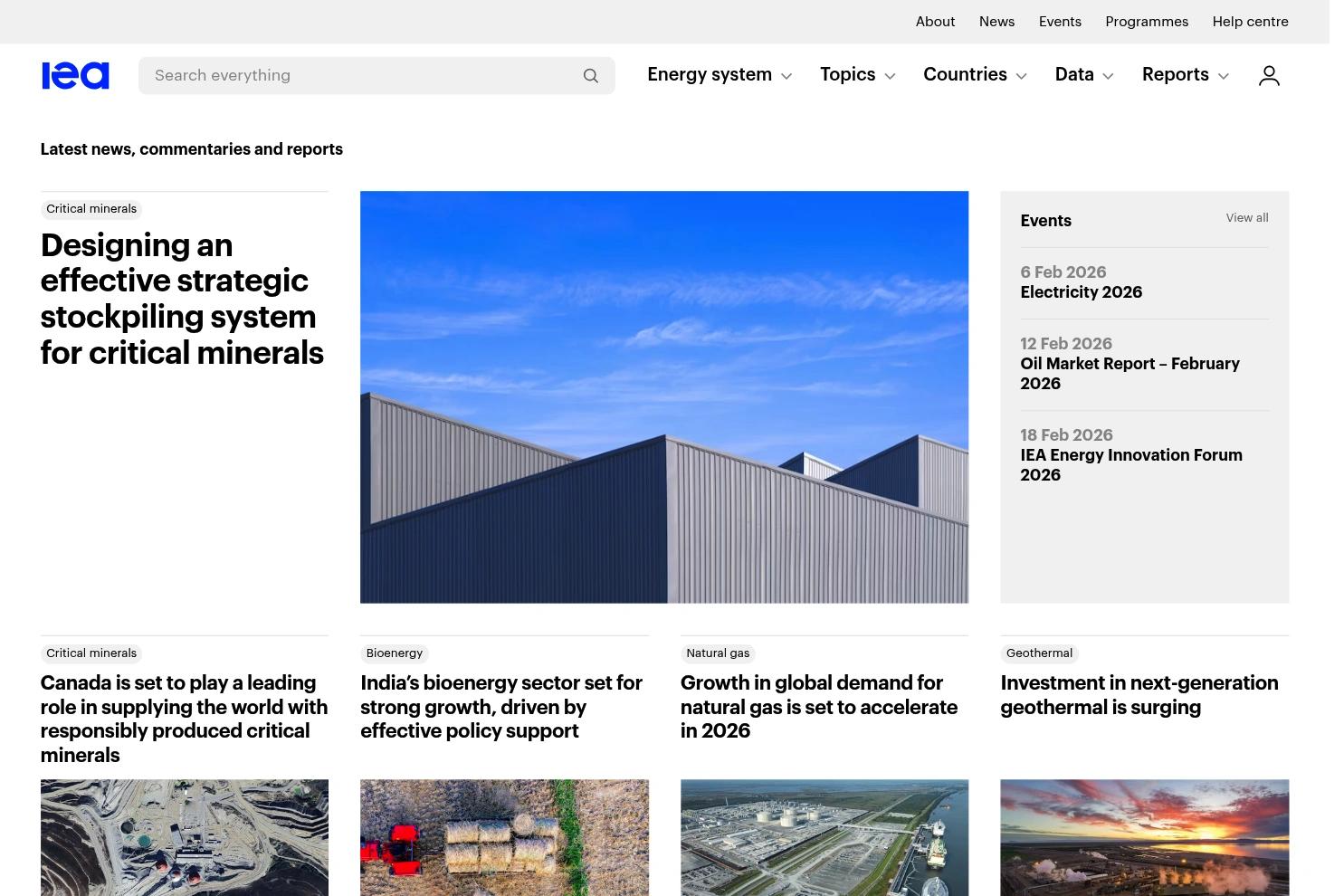Open India's bioenergy sector article
The height and width of the screenshot is (896, 1344).
click(x=501, y=707)
